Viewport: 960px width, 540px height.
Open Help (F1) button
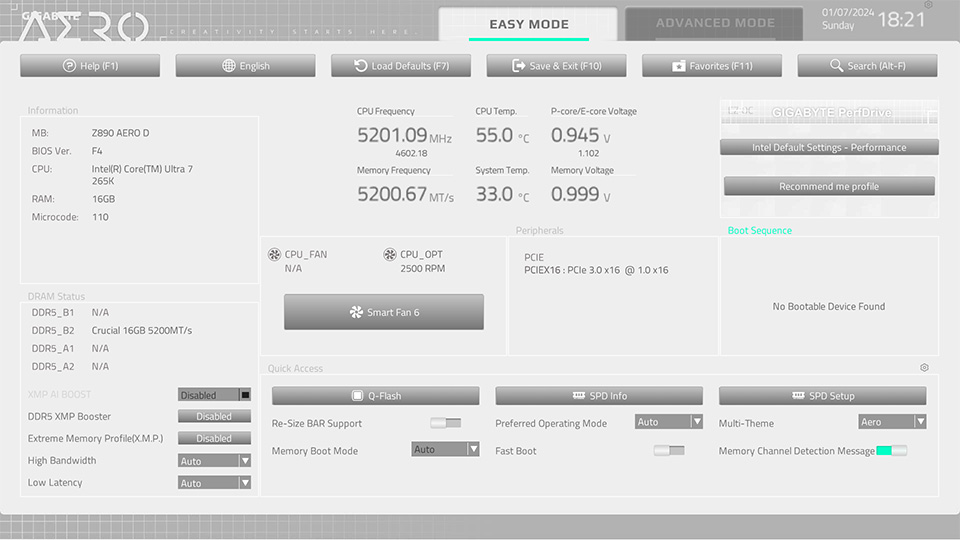90,66
